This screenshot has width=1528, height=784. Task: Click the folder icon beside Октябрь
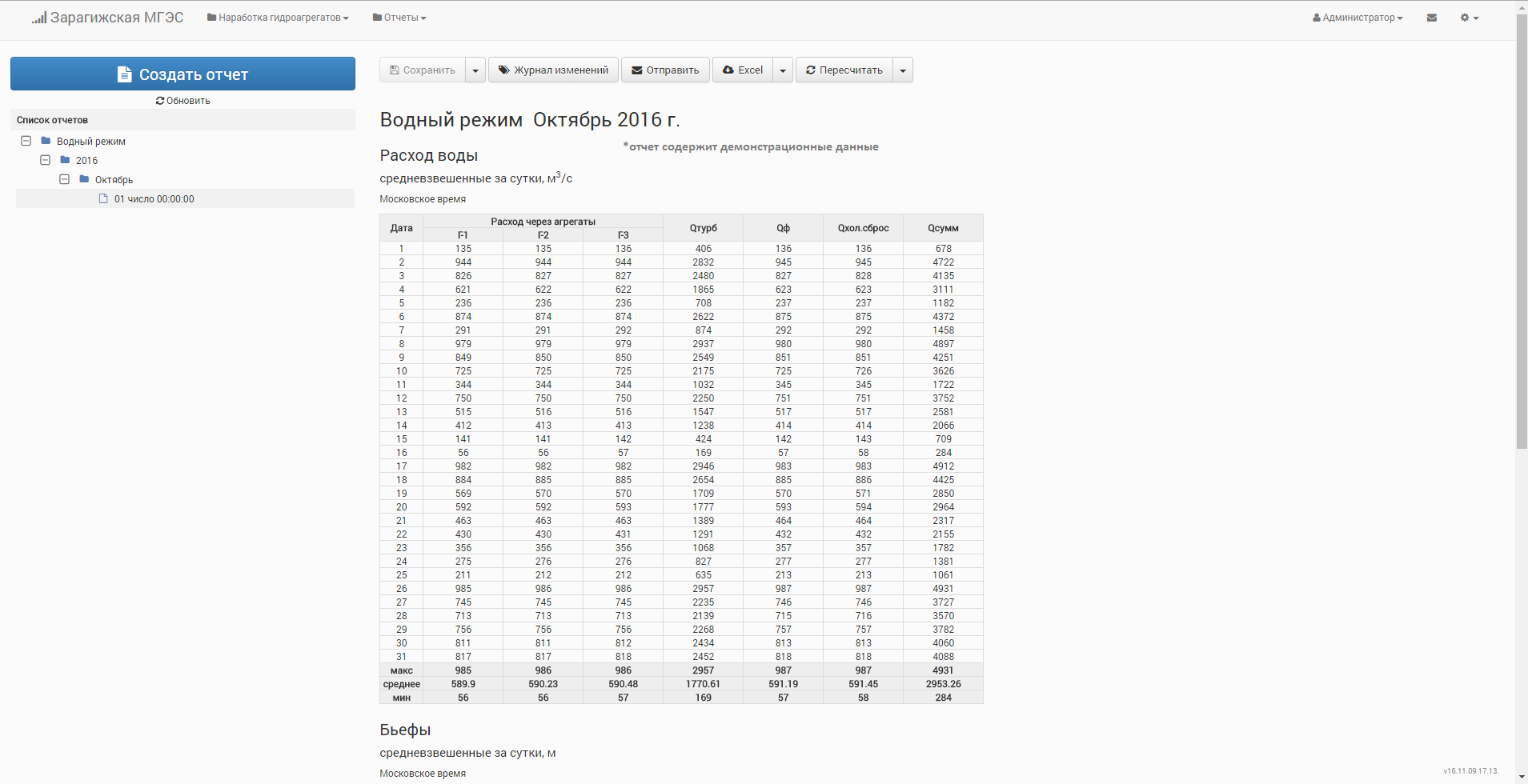(x=84, y=179)
